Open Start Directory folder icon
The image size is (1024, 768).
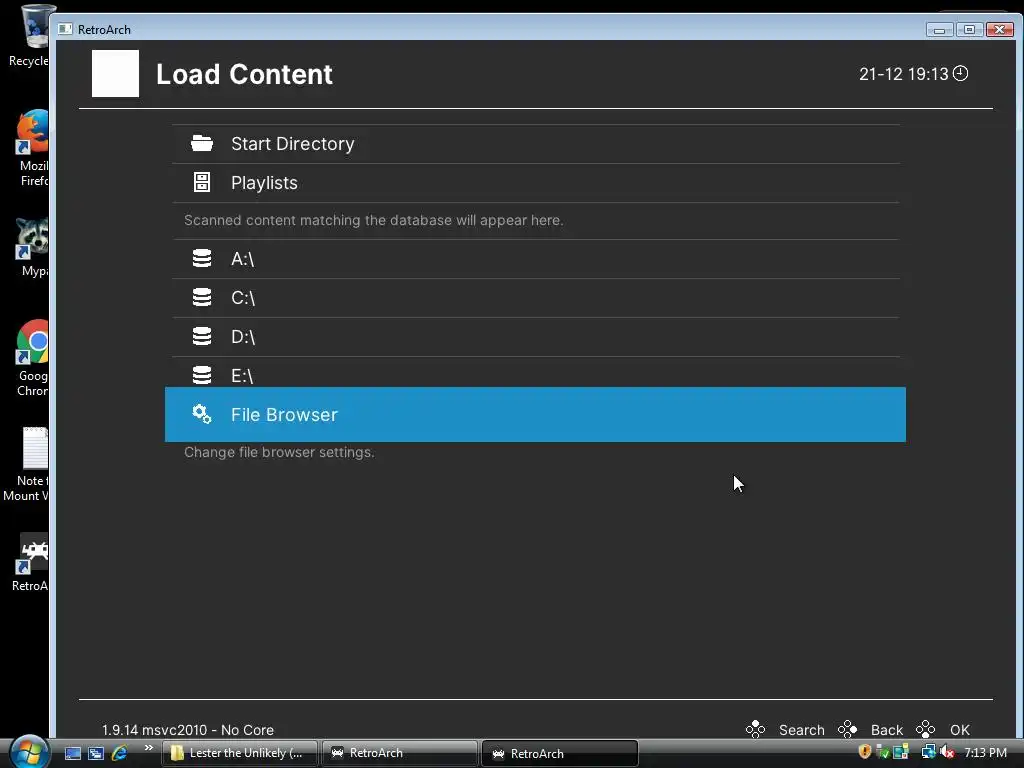tap(202, 143)
